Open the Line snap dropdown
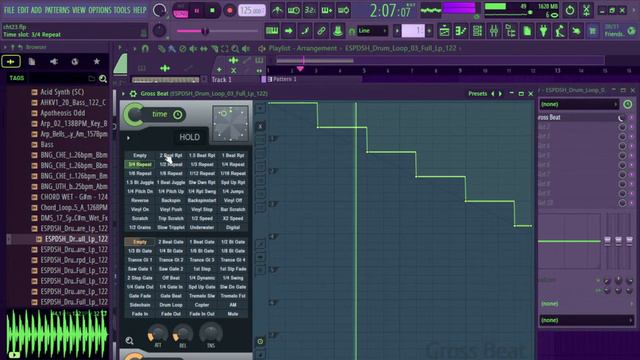Screen dimensions: 640x360 372,31
